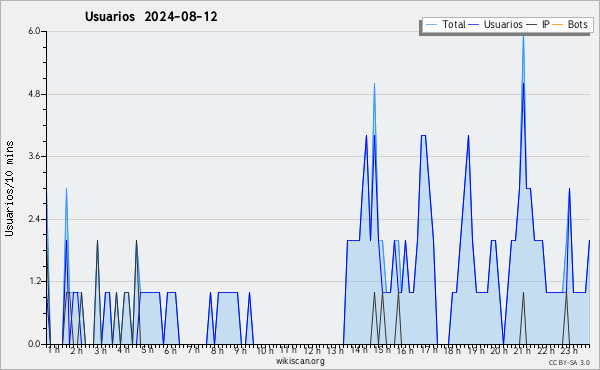Click the 6.0 Total peak near 21 h

(523, 38)
